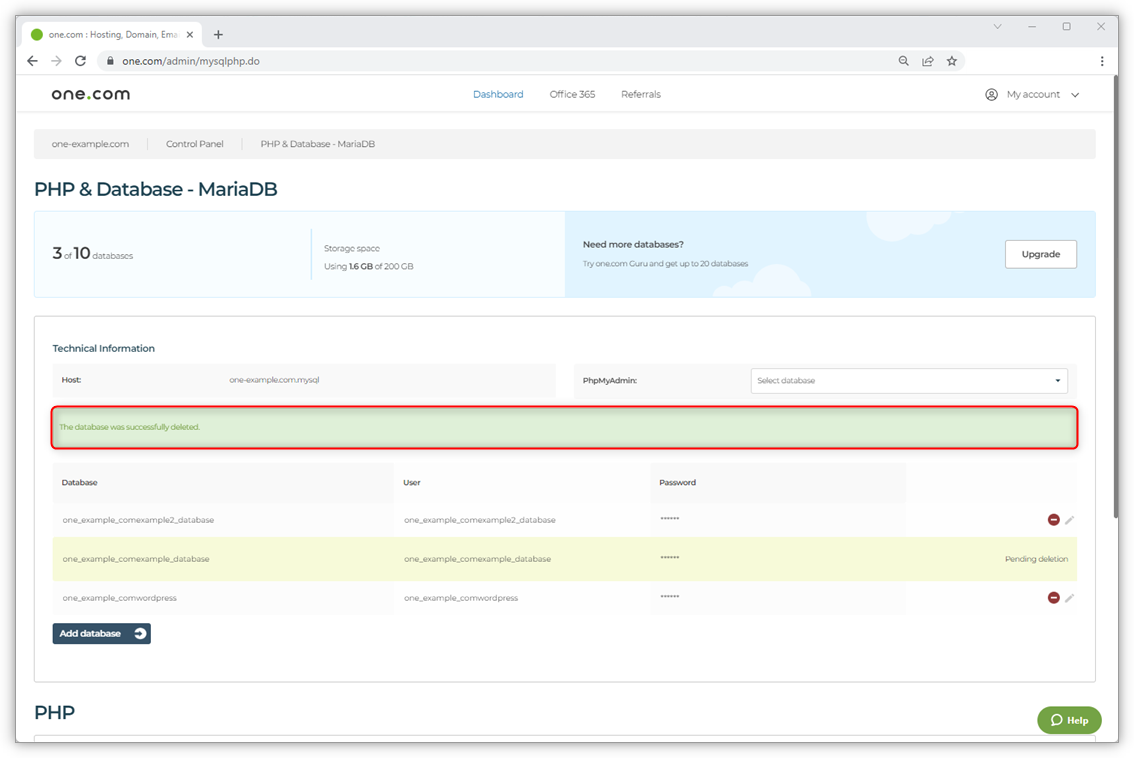Click the address bar URL field

click(x=500, y=61)
